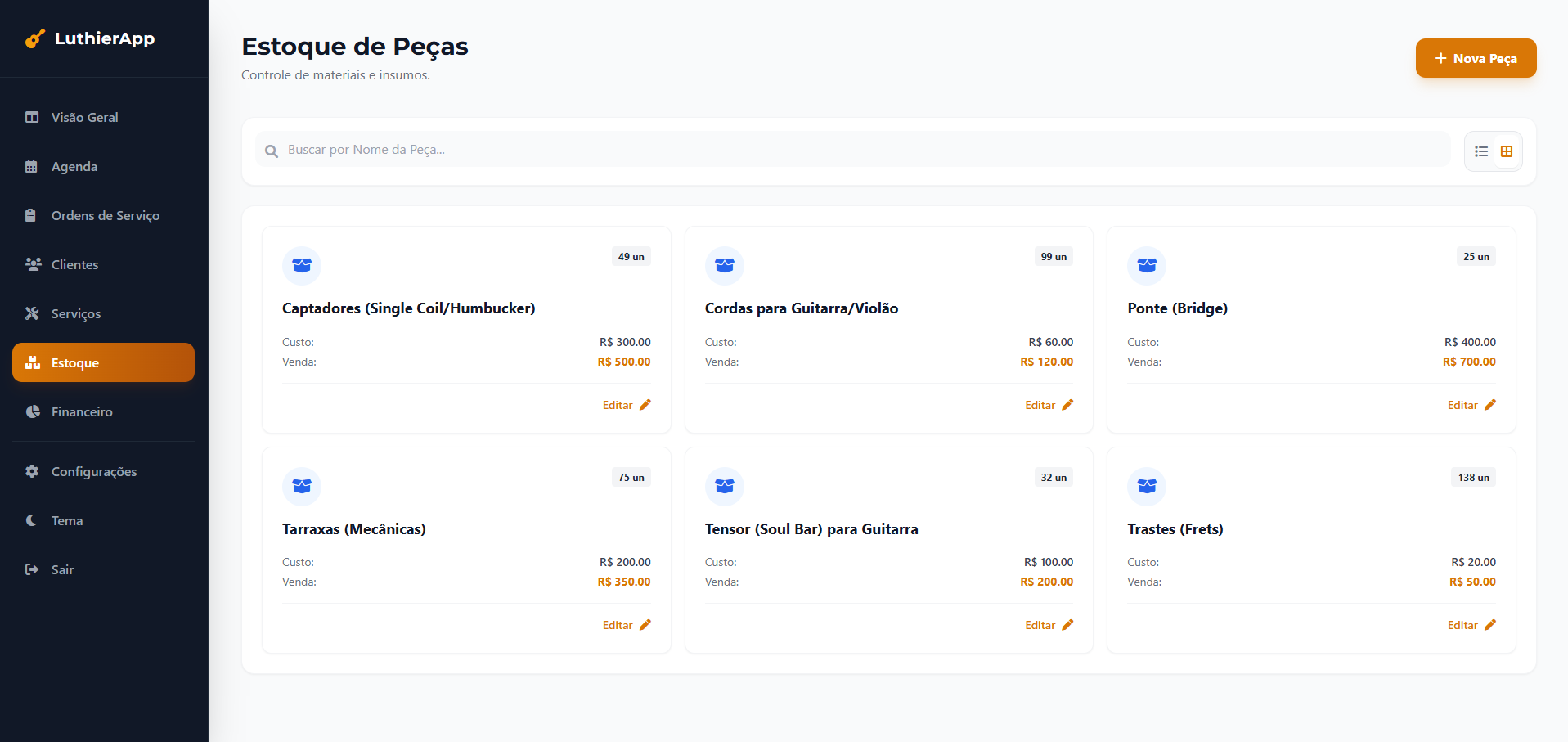Image resolution: width=1568 pixels, height=742 pixels.
Task: Click the search magnifier icon
Action: tap(272, 151)
